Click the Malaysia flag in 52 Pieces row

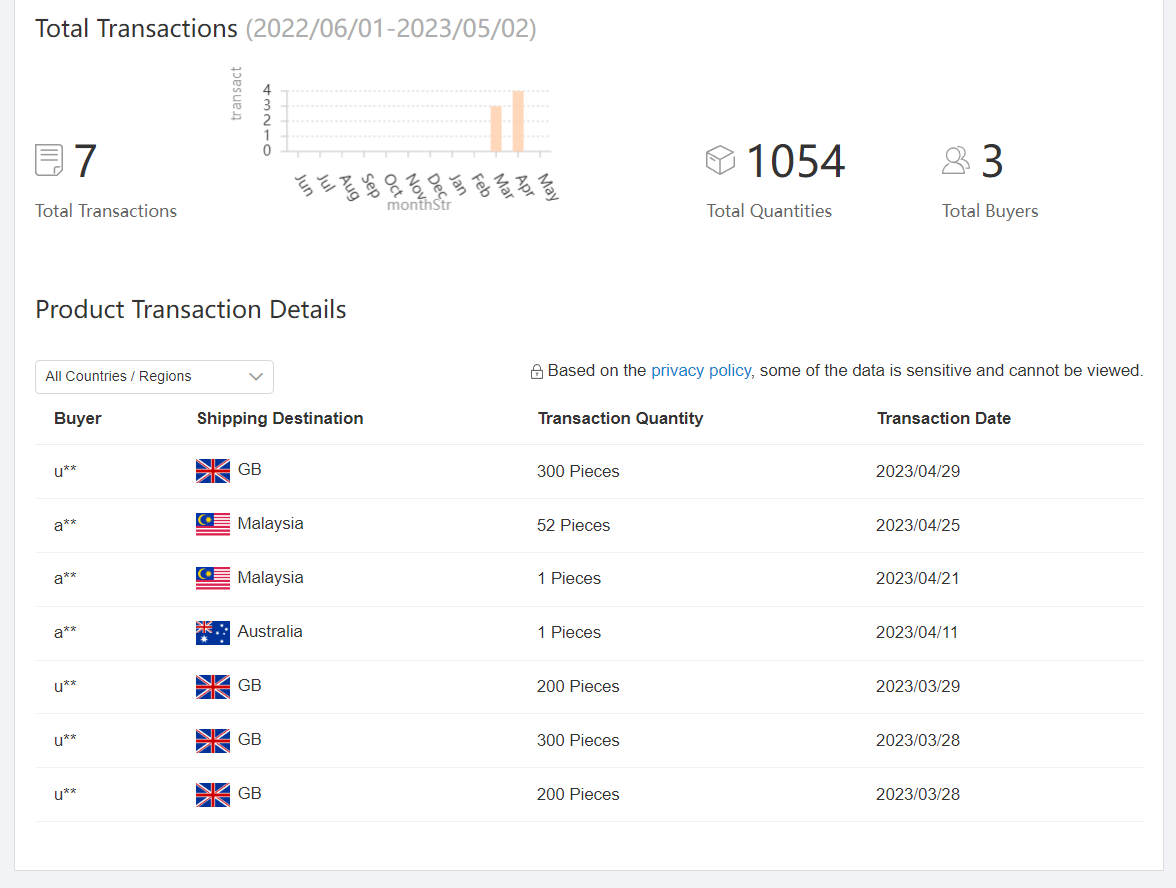click(213, 524)
